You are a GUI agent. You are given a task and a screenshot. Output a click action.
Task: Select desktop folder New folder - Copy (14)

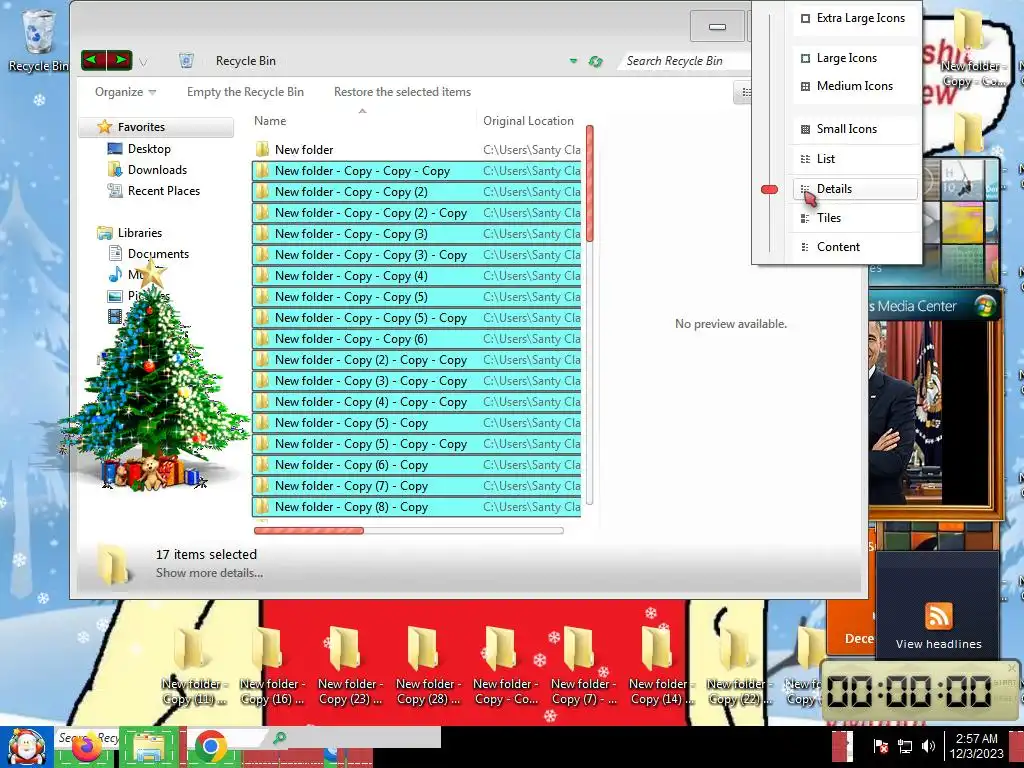click(x=660, y=665)
